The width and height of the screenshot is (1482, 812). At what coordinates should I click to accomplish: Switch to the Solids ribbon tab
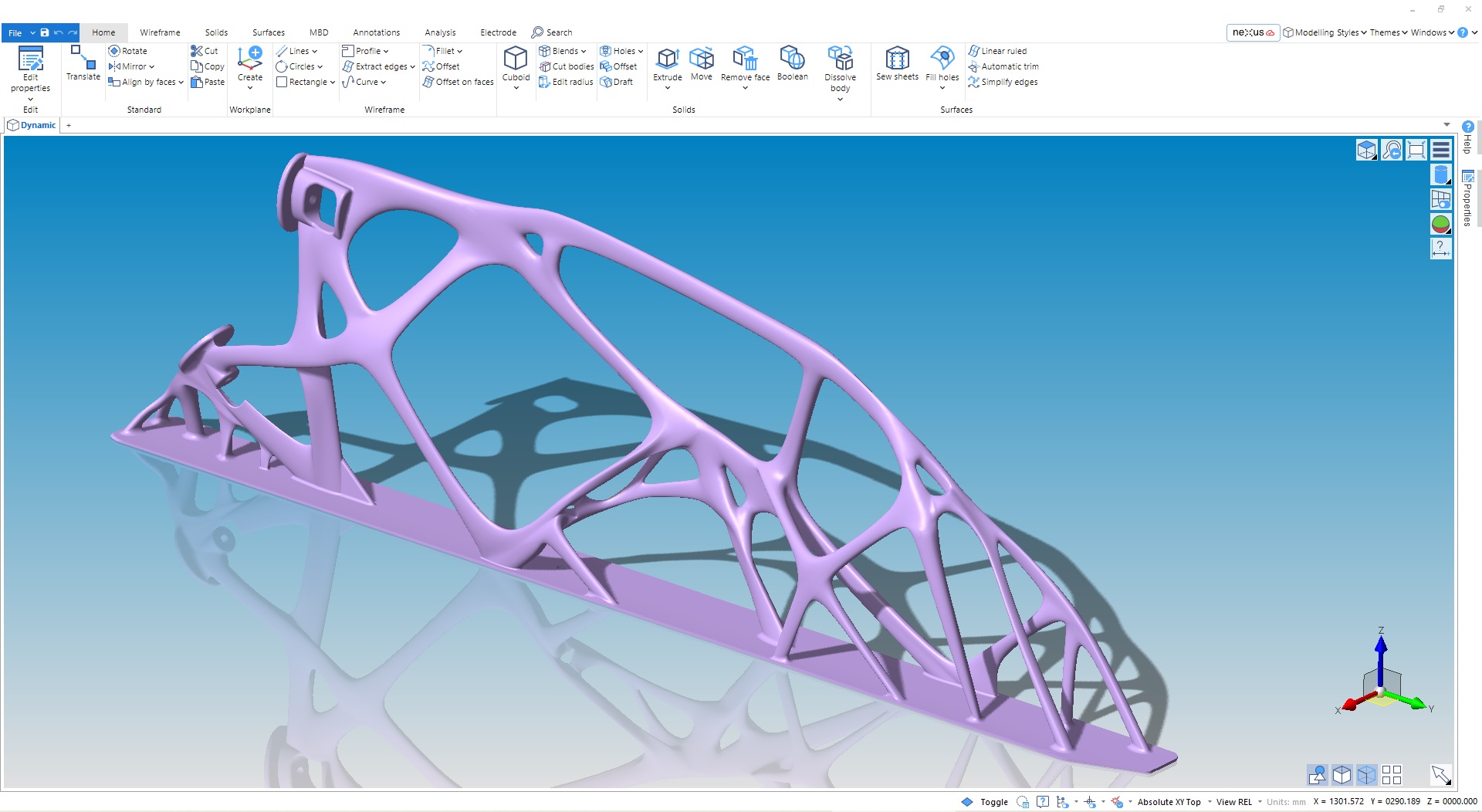click(x=216, y=32)
